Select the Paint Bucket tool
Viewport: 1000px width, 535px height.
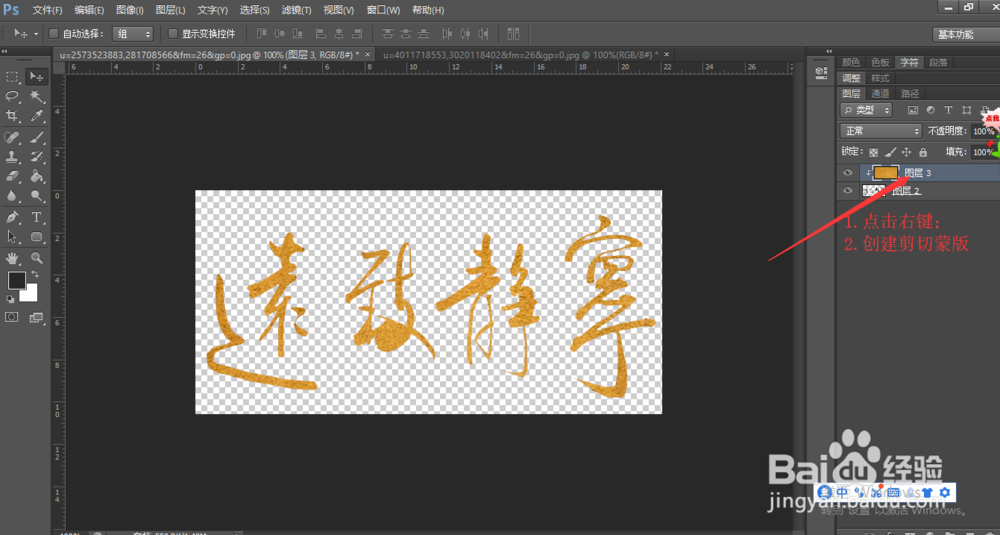36,177
